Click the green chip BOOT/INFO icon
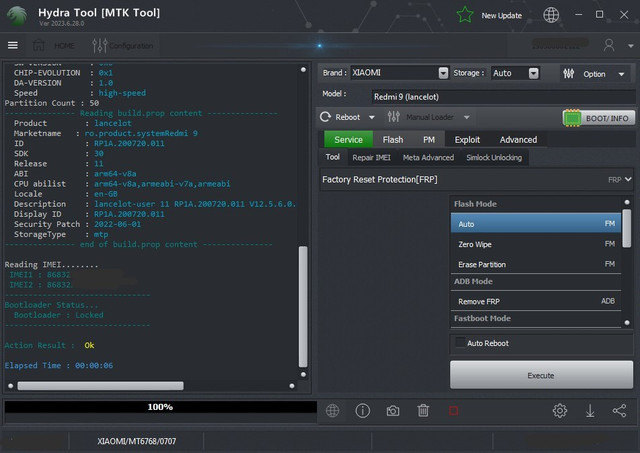The image size is (640, 453). pos(572,118)
